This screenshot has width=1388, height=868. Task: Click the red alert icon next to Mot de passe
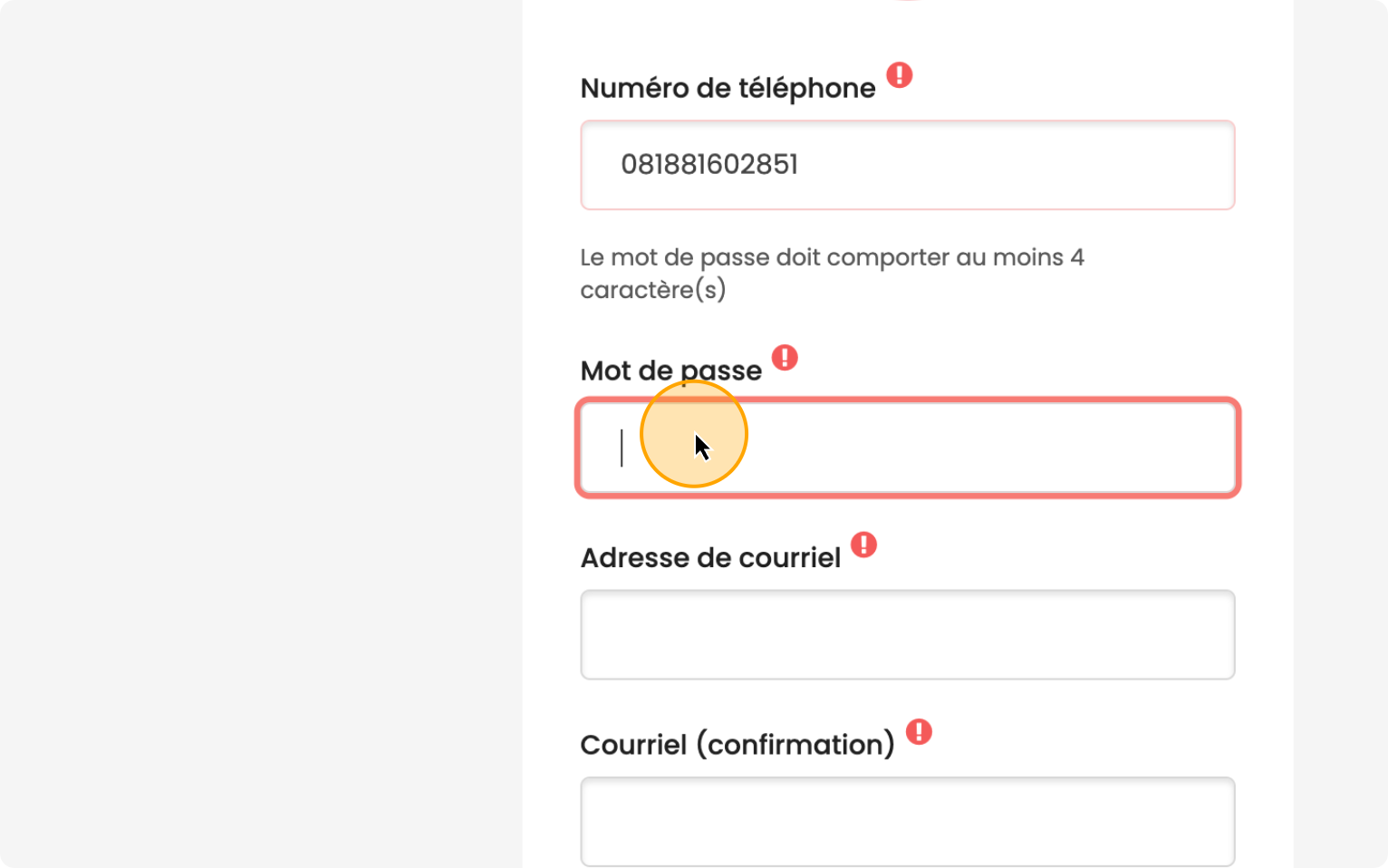coord(785,358)
